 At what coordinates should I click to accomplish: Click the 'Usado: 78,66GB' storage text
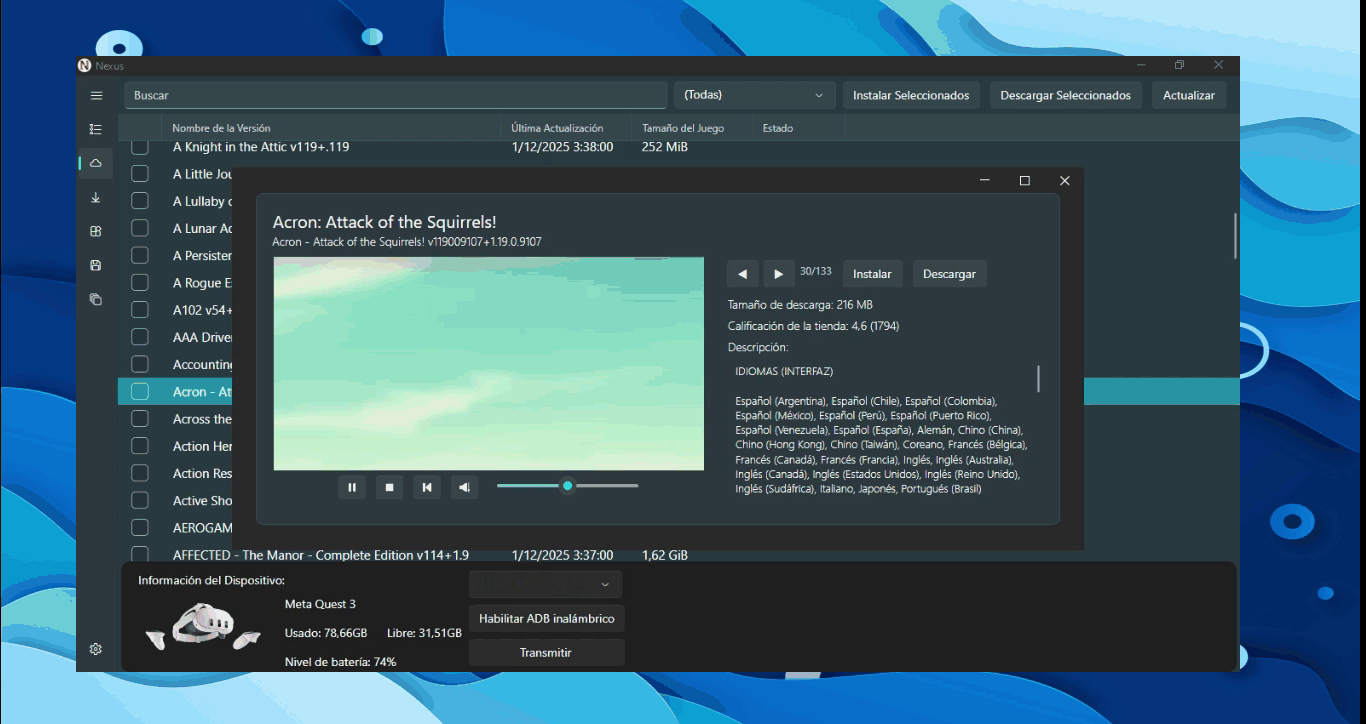326,634
